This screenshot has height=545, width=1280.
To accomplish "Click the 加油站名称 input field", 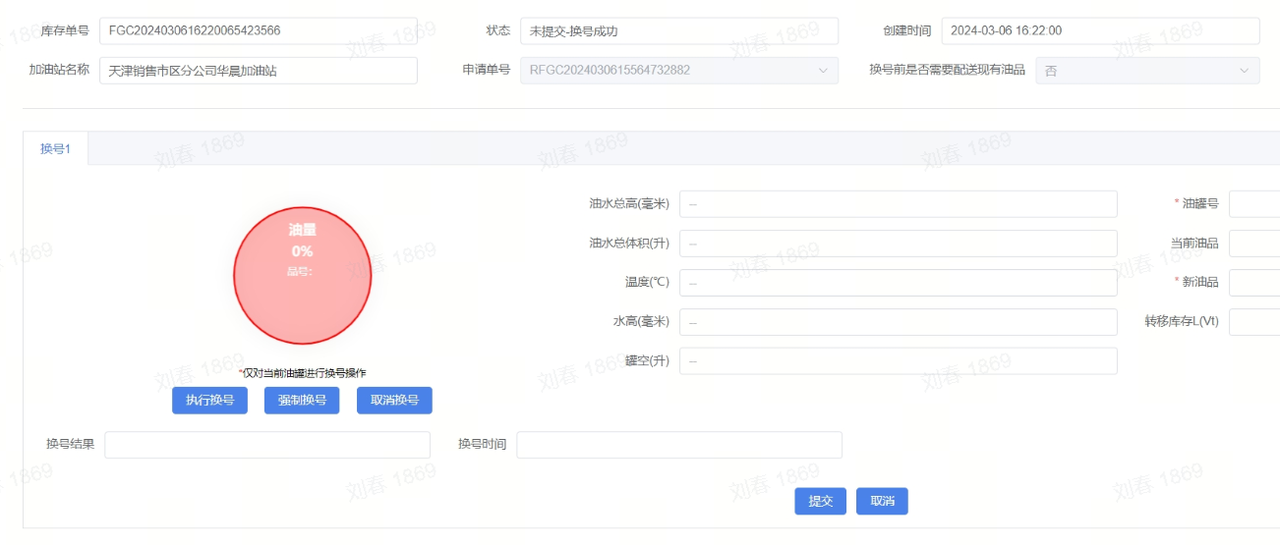I will [258, 71].
